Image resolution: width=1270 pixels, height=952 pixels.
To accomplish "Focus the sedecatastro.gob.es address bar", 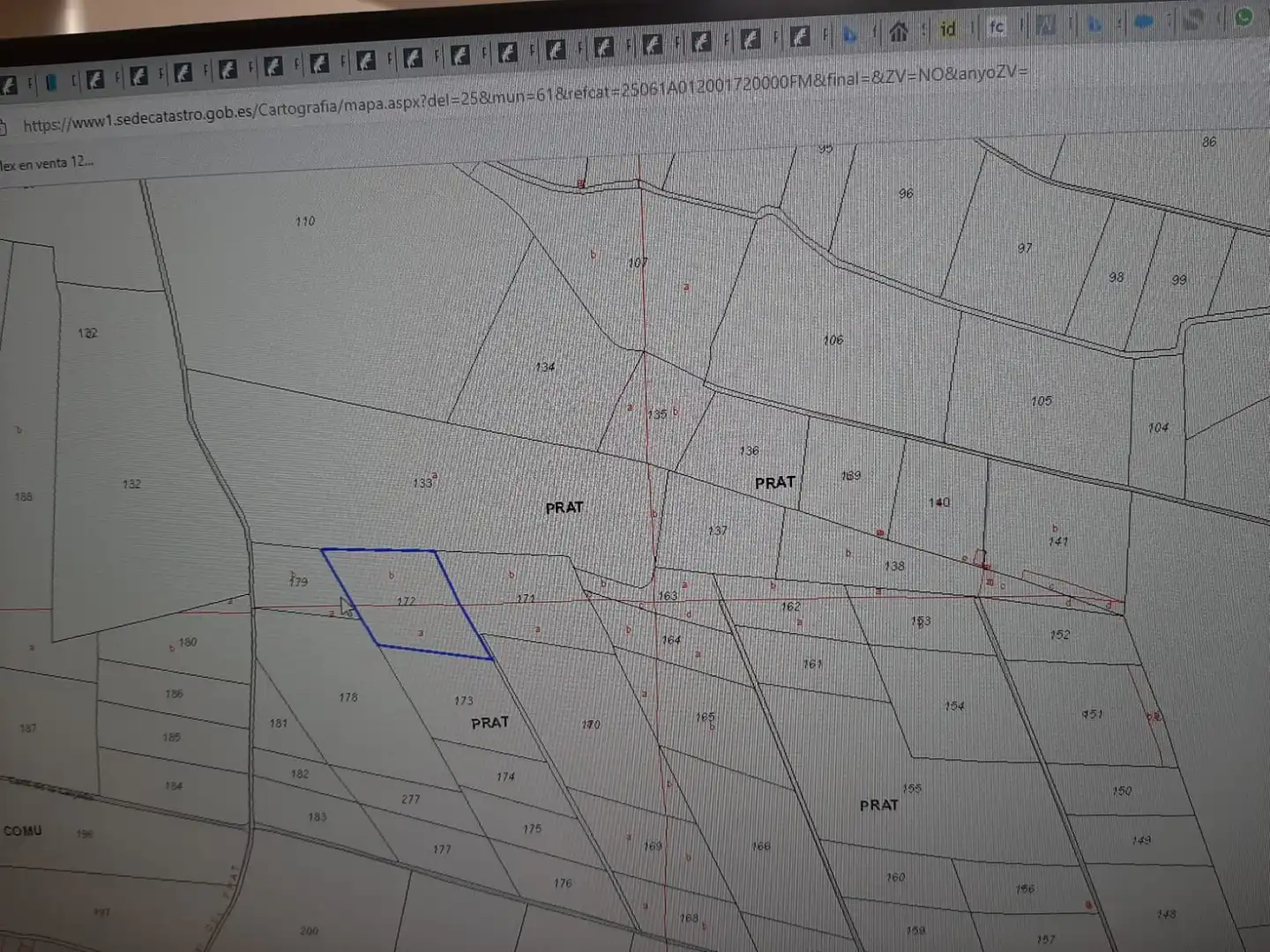I will coord(525,99).
